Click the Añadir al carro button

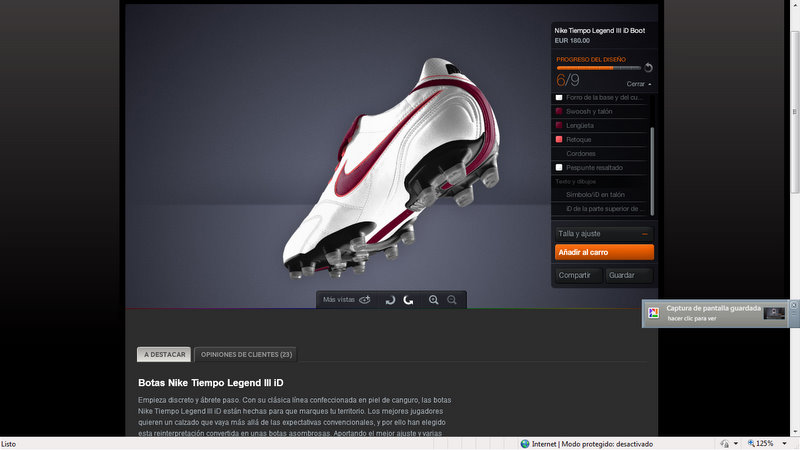[604, 252]
